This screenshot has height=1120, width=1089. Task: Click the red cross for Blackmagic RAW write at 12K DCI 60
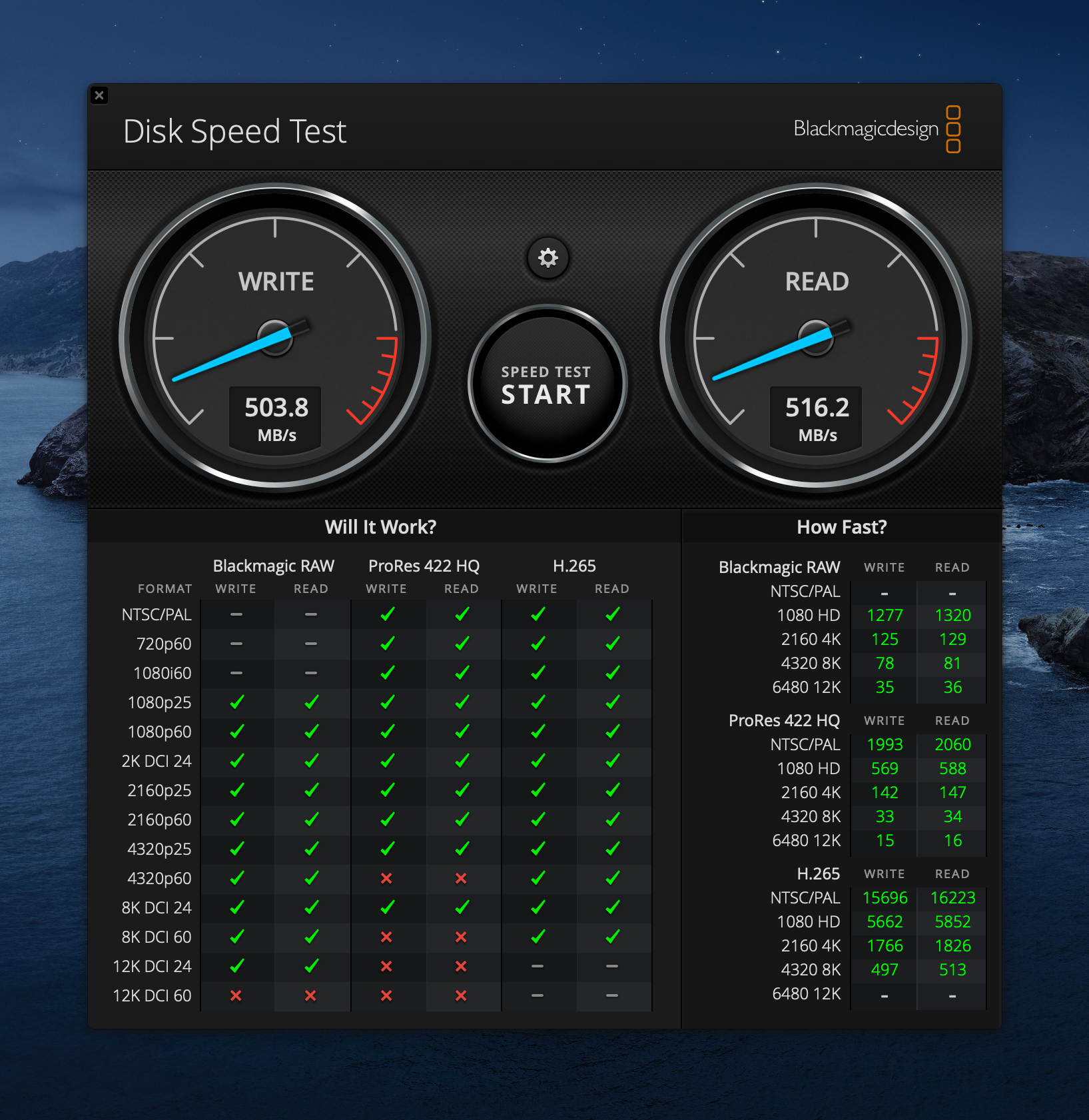(x=236, y=995)
